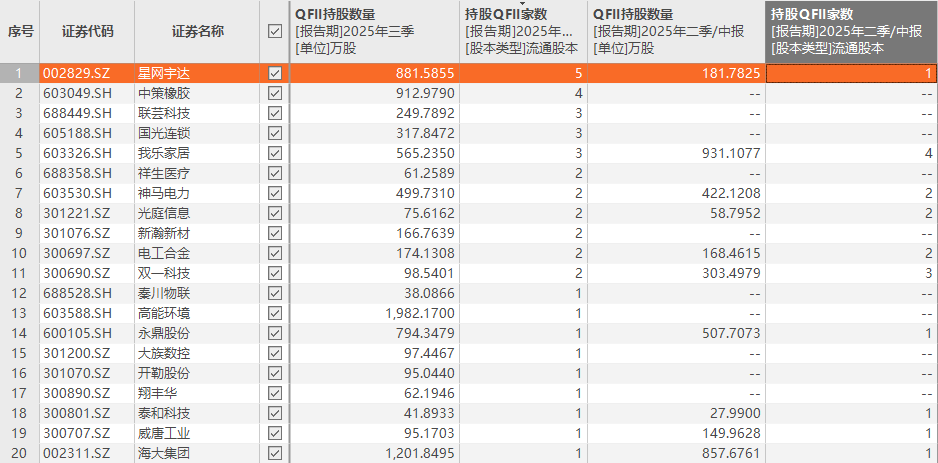Toggle the checkbox for 永鼎股份
This screenshot has height=463, width=938.
[275, 333]
